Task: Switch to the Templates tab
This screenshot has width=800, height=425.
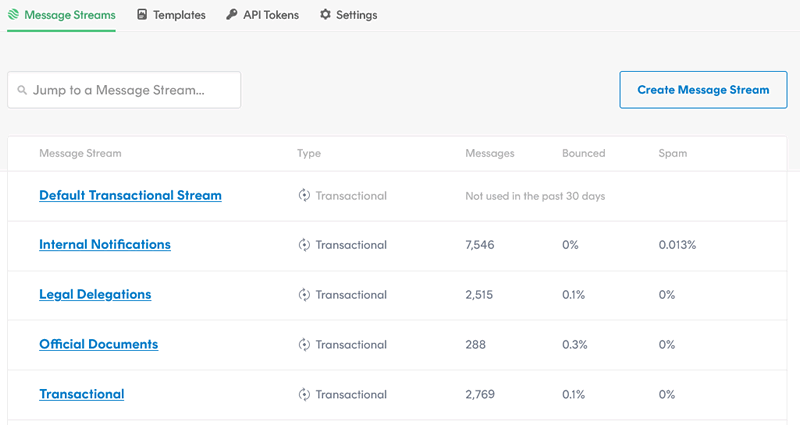Action: (179, 15)
